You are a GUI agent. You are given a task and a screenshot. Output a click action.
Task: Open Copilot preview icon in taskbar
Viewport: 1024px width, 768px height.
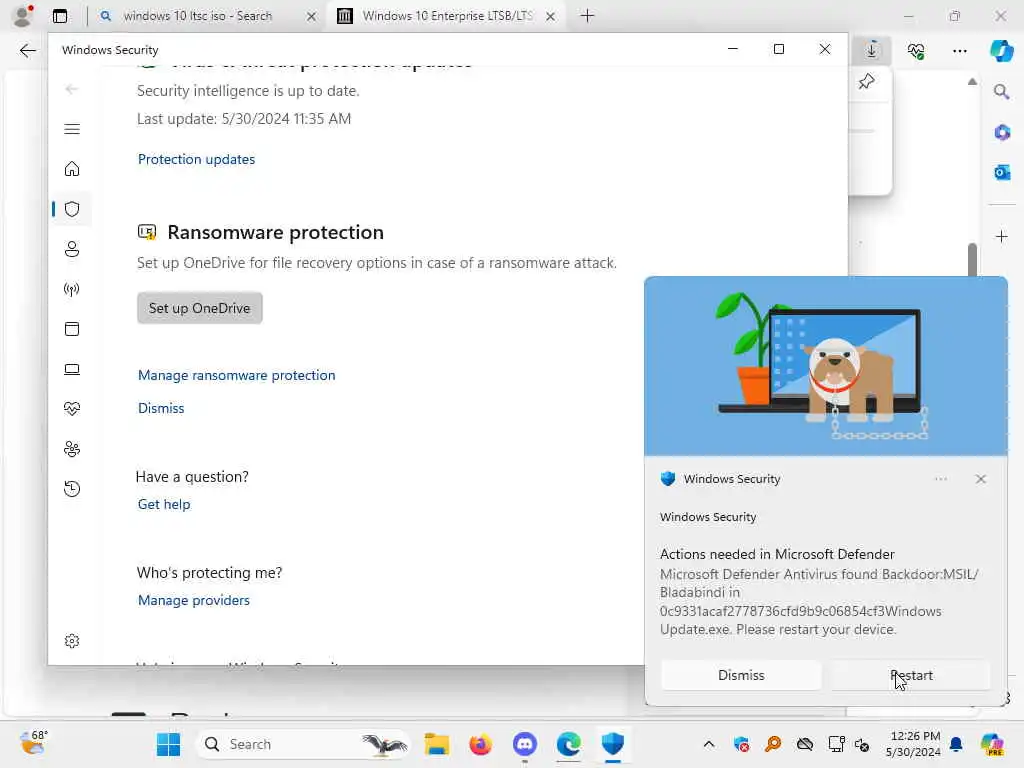tap(992, 744)
